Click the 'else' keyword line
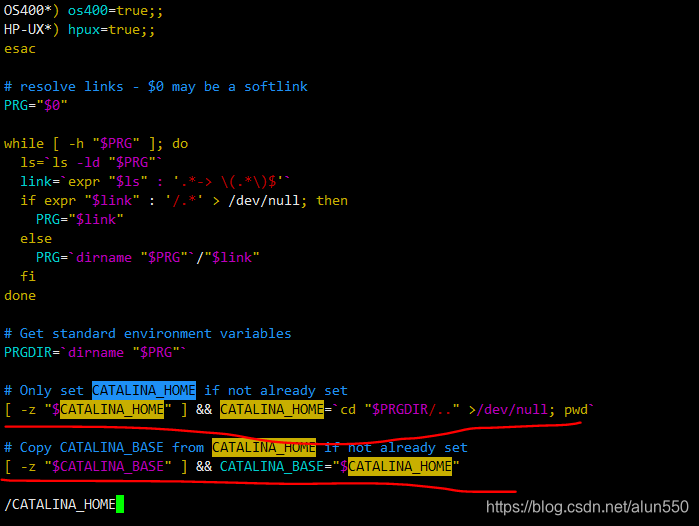 pos(36,238)
